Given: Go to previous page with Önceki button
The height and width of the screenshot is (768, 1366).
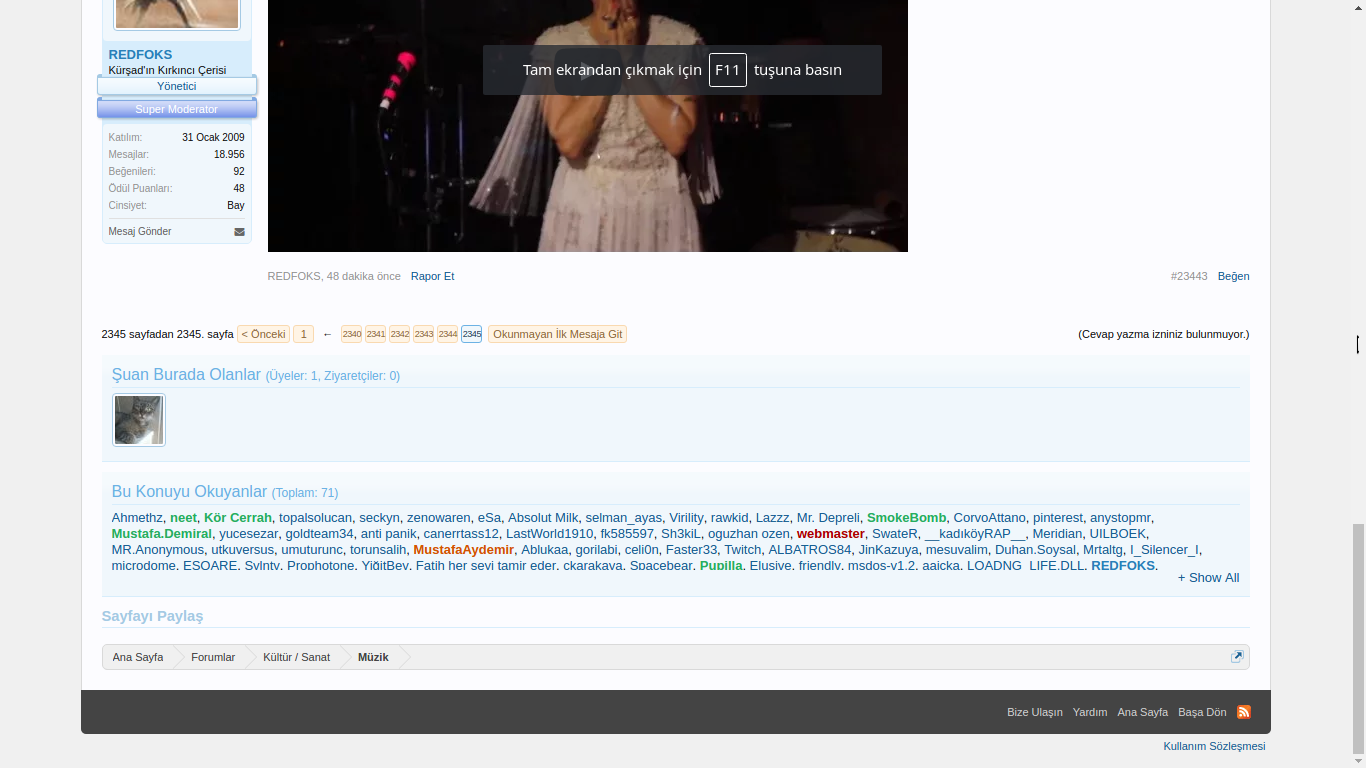Looking at the screenshot, I should 263,334.
